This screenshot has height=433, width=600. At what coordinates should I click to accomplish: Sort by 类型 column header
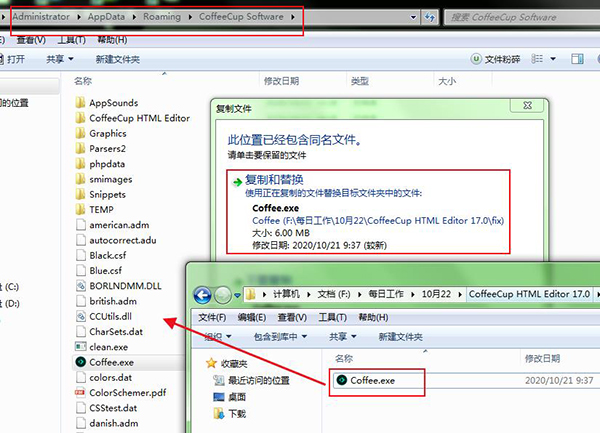coord(360,81)
